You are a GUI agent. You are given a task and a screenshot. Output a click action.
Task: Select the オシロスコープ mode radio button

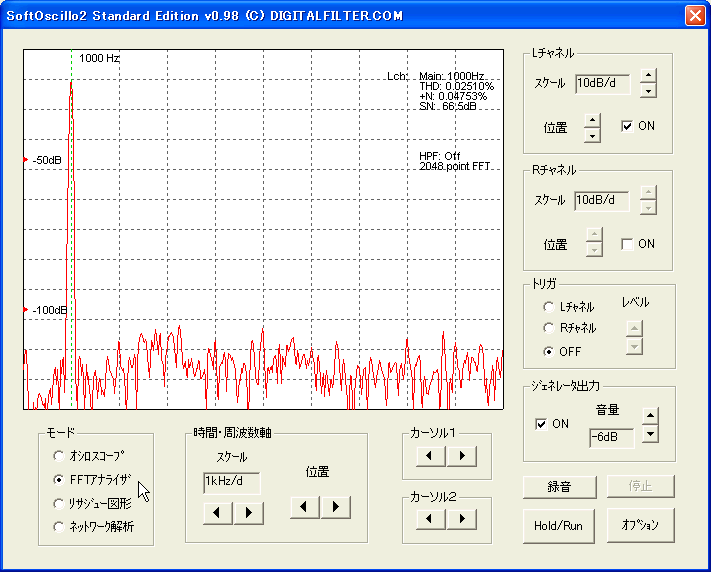tap(59, 455)
